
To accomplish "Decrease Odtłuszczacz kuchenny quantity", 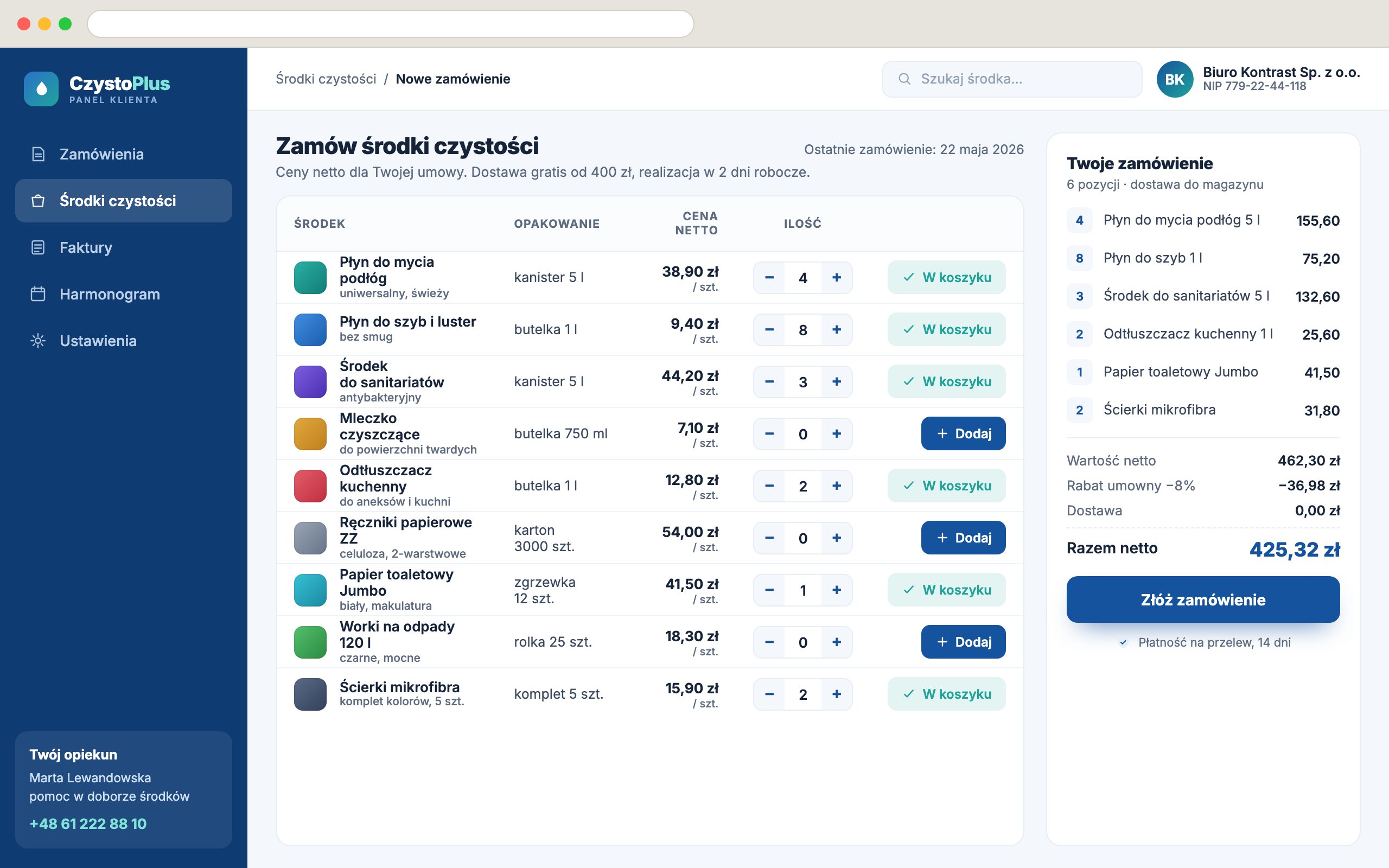I will 769,486.
